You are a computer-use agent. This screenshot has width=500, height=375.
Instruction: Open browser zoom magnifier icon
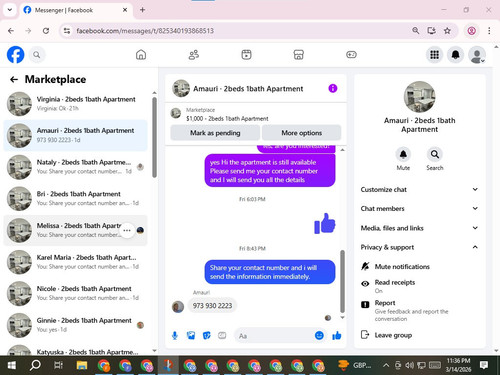pos(416,31)
